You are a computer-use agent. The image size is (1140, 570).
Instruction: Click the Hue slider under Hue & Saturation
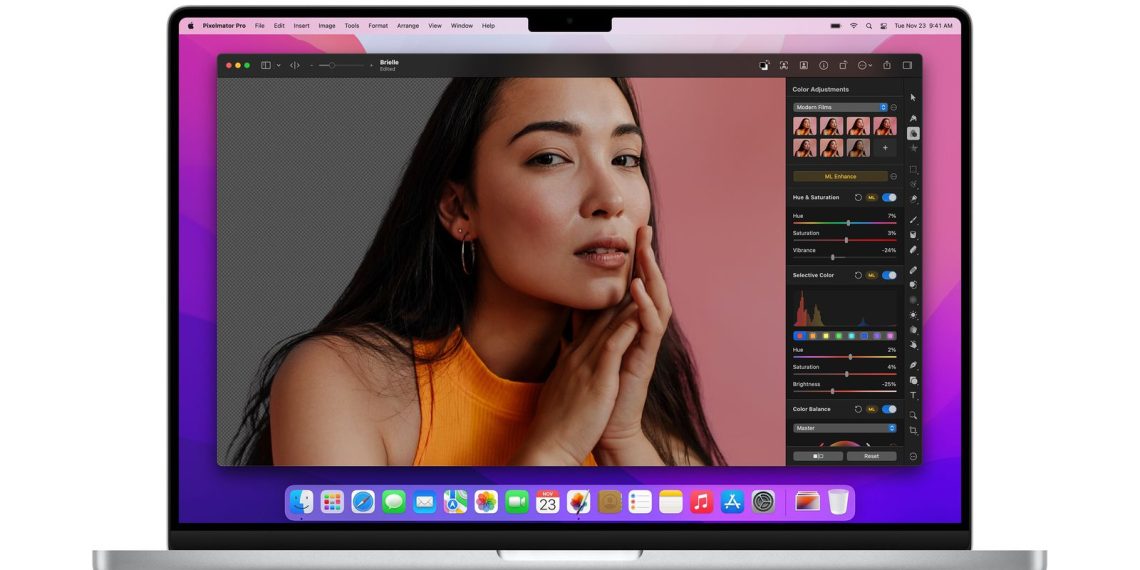(845, 223)
